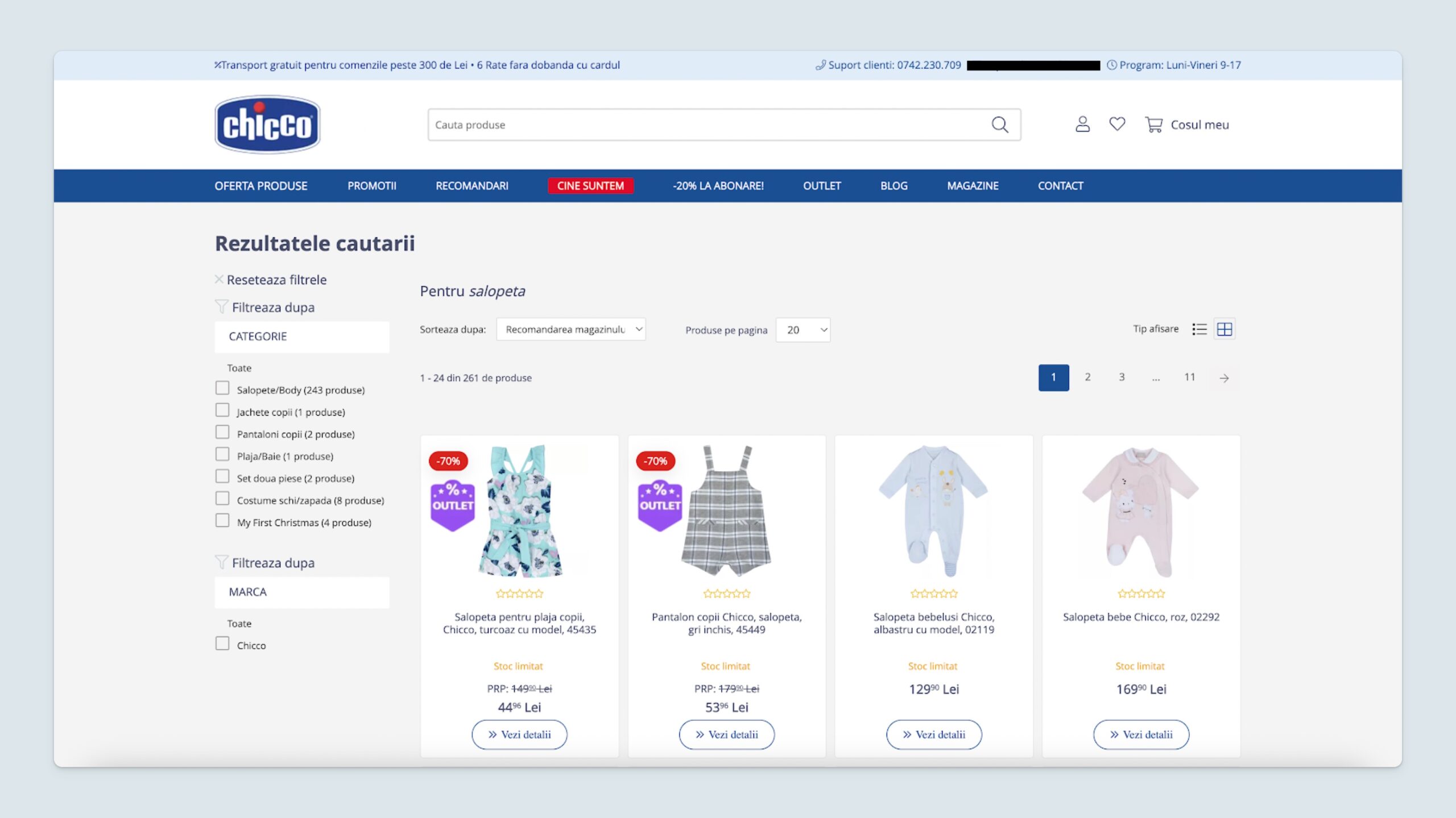Click the -70% badge on turquoise salopeta

coord(448,461)
